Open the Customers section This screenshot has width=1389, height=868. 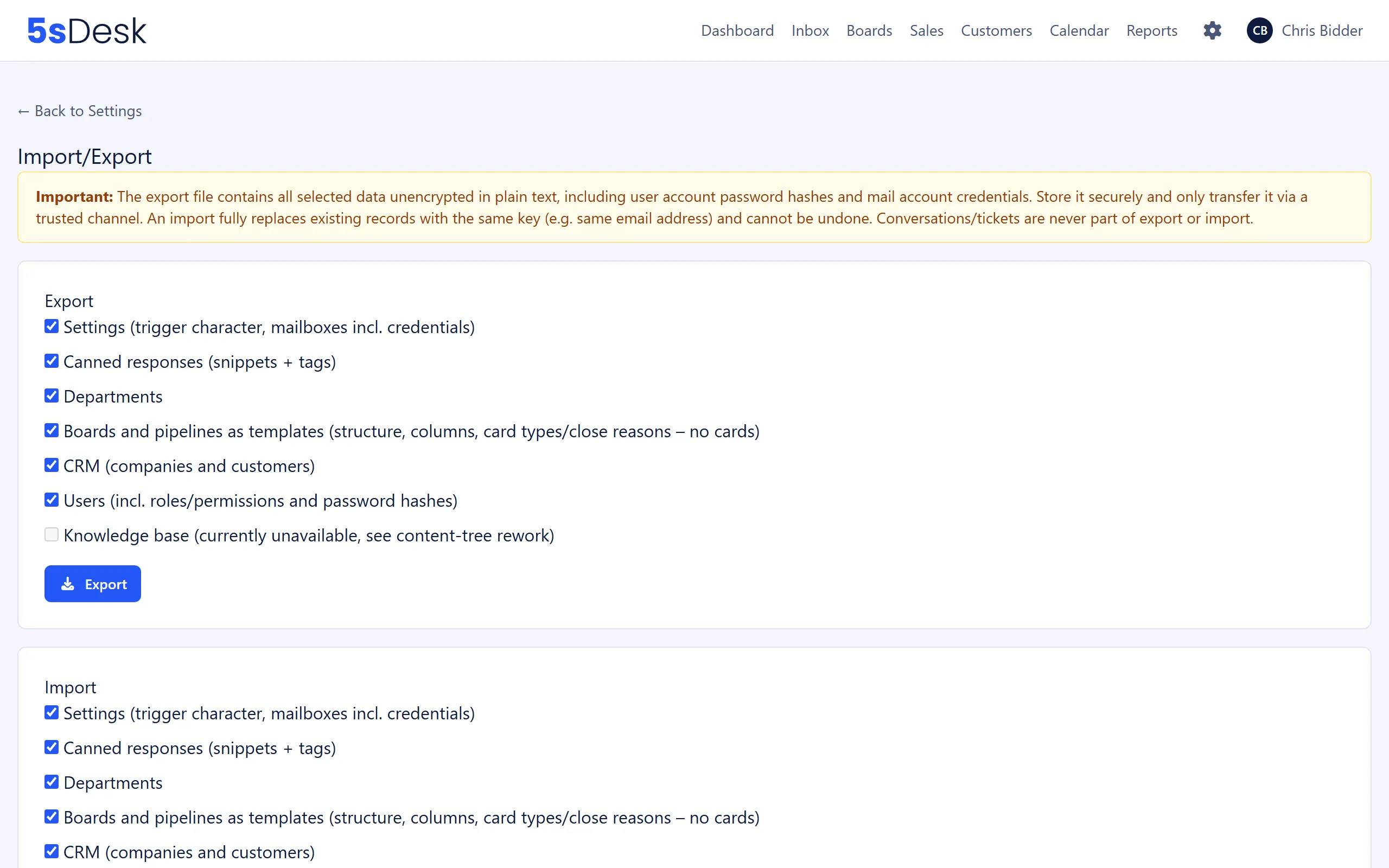[x=996, y=30]
